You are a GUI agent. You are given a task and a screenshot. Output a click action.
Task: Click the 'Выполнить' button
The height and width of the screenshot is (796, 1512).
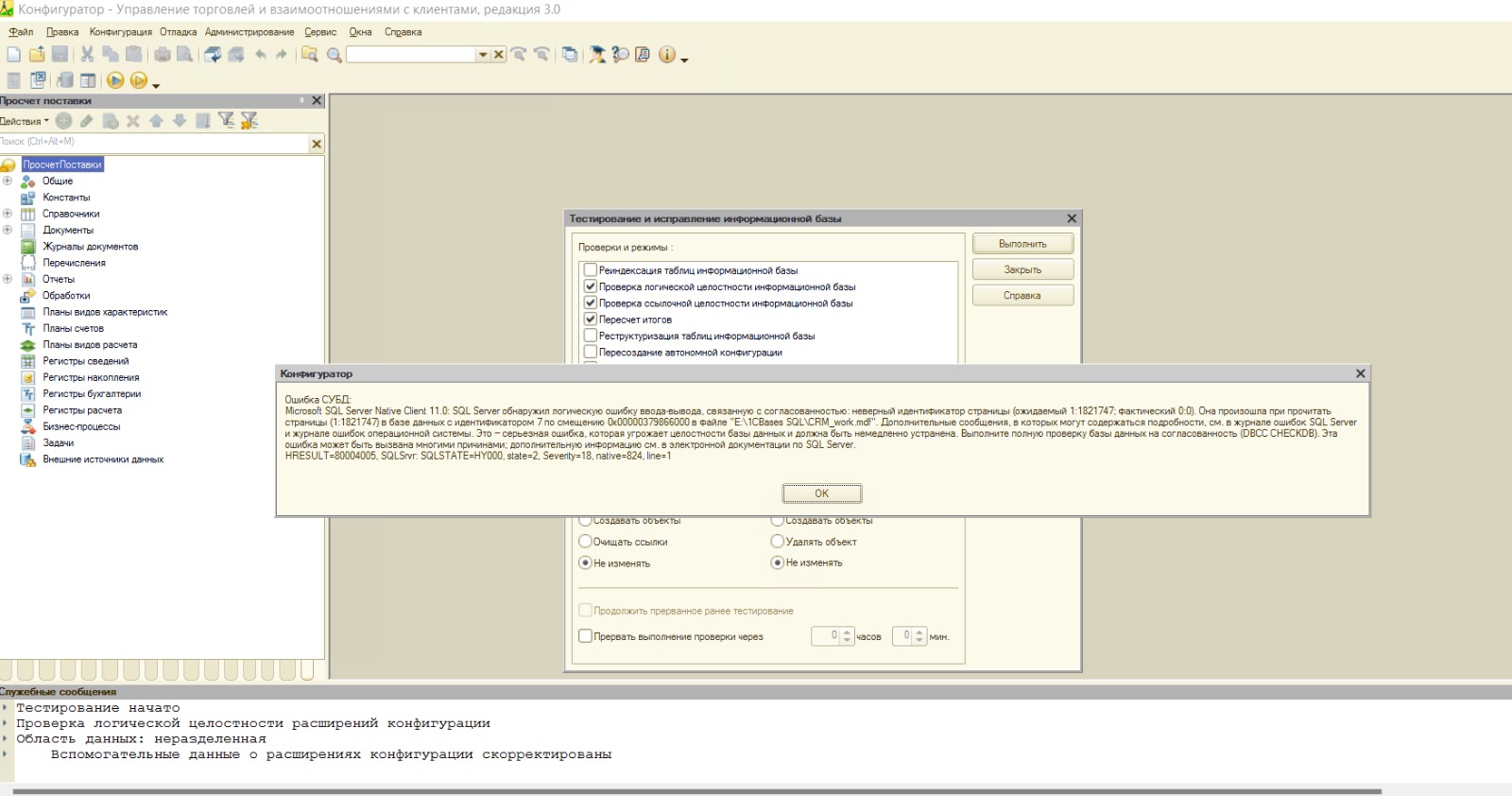click(1022, 244)
